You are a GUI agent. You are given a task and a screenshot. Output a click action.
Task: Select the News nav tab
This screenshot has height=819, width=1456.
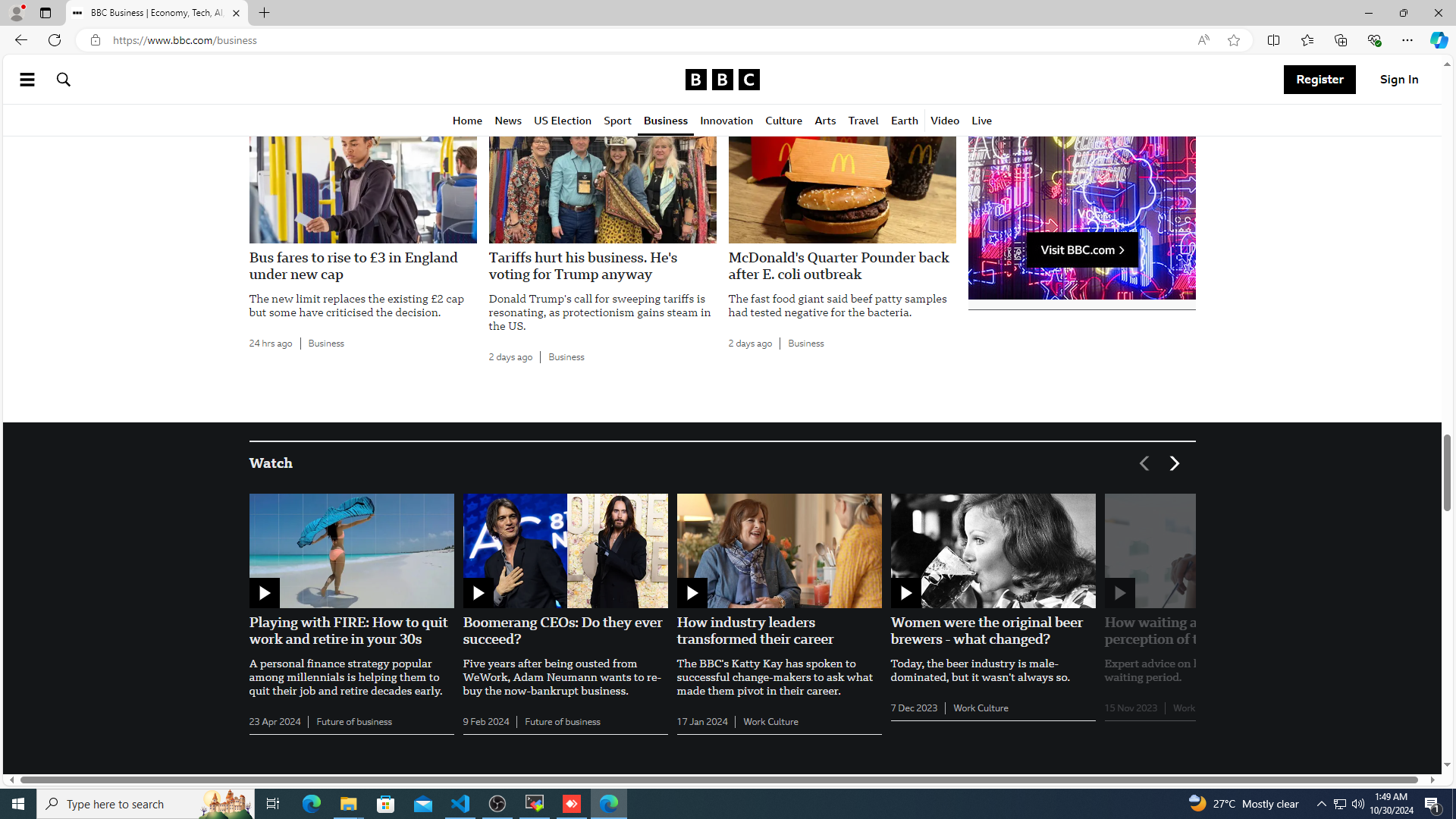pyautogui.click(x=508, y=121)
